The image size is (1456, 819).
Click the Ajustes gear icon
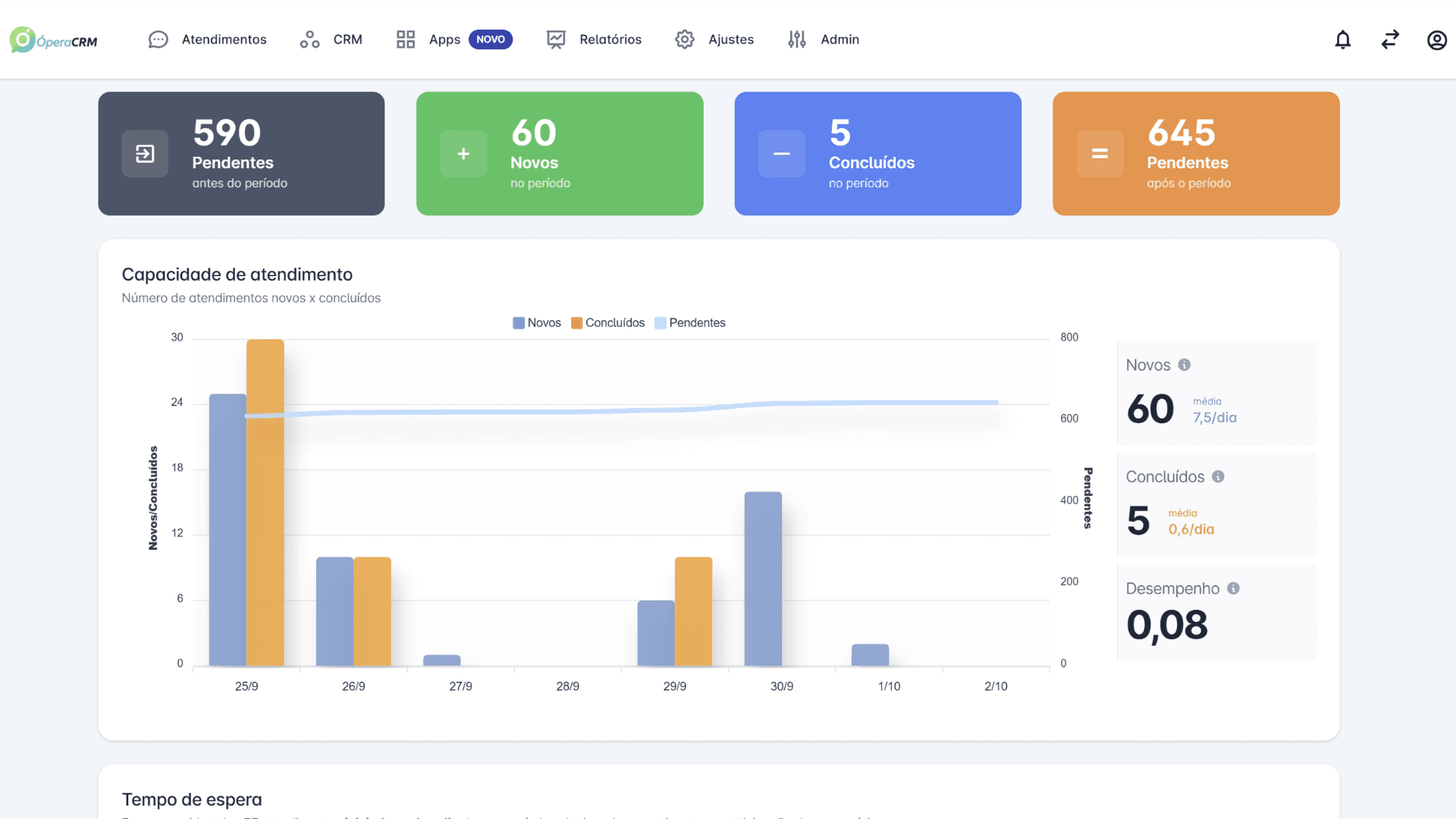685,39
